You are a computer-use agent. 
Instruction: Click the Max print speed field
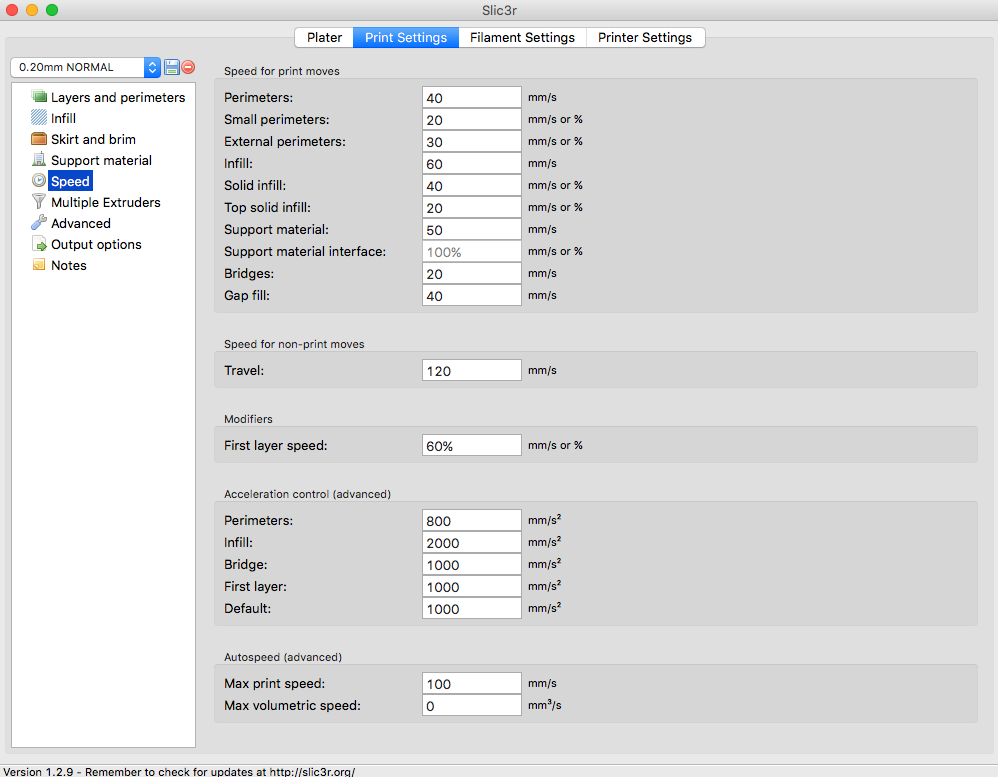click(471, 683)
